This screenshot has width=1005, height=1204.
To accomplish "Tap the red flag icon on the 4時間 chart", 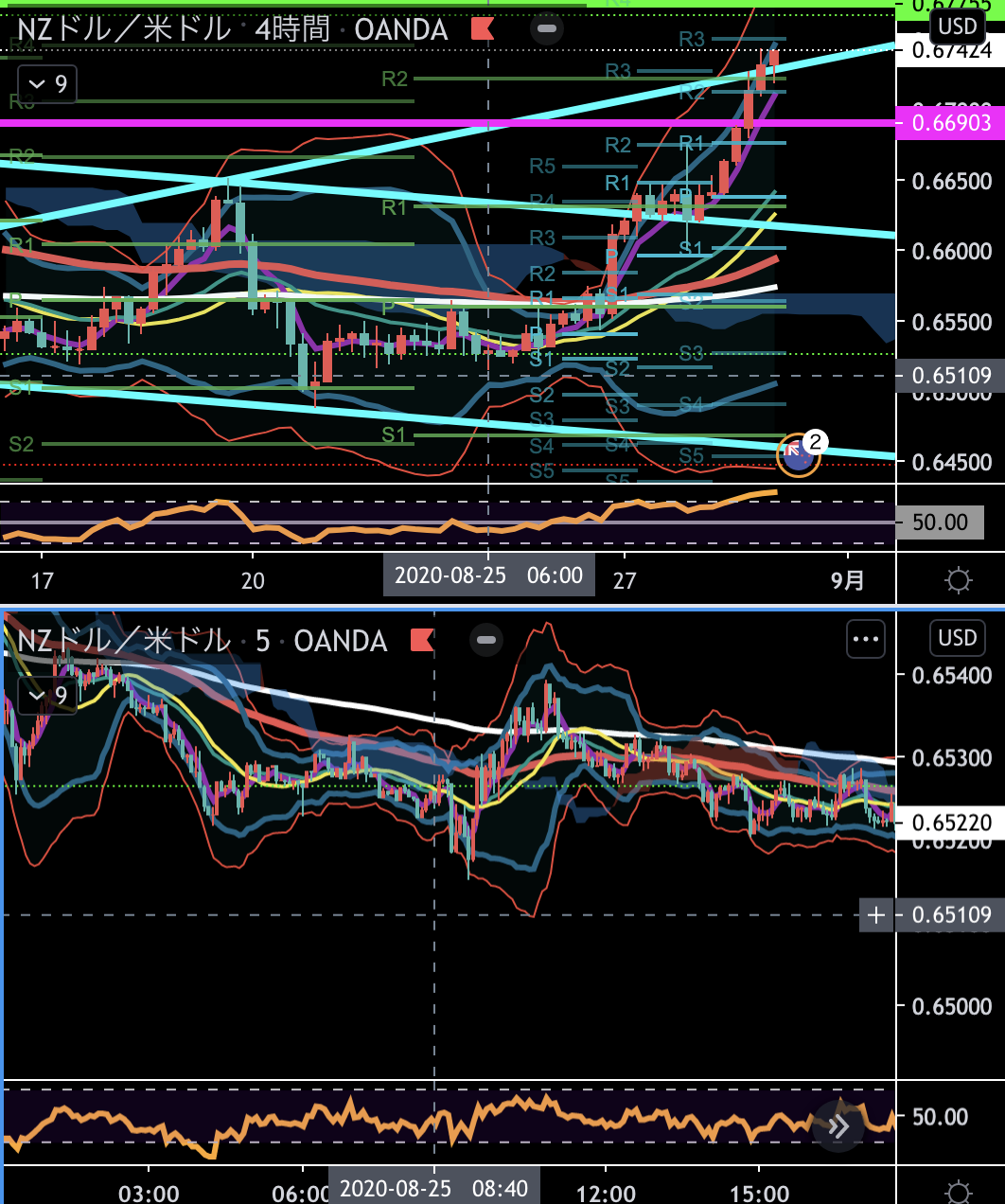I will [483, 29].
